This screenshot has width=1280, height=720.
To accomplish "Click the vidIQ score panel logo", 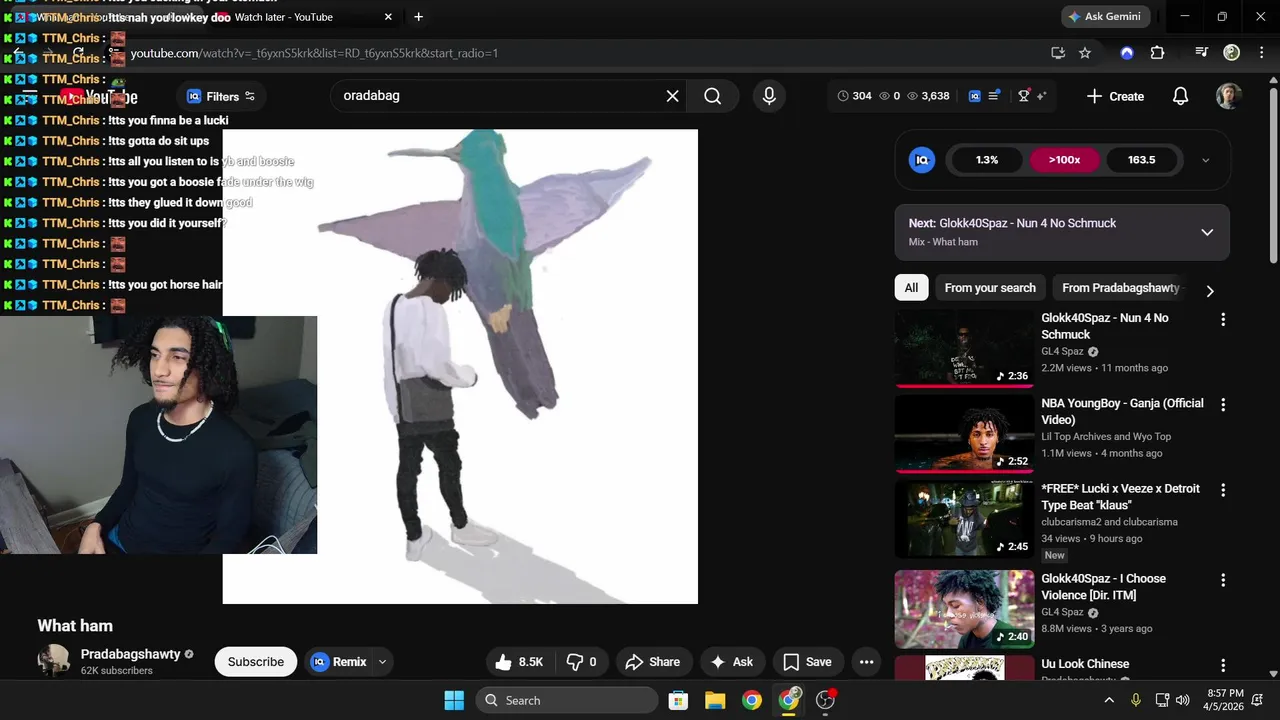I will coord(922,160).
